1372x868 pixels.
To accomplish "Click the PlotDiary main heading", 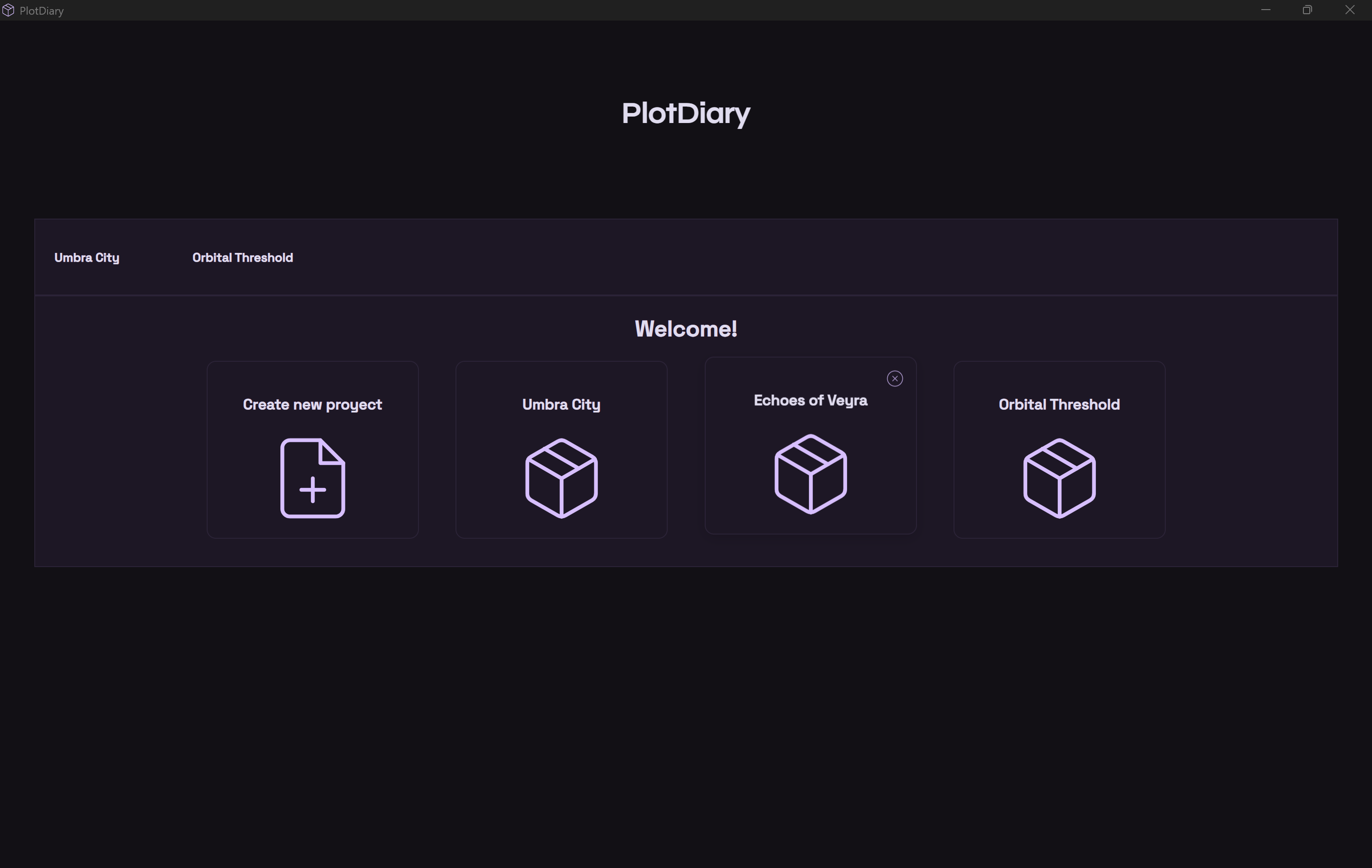I will point(686,113).
